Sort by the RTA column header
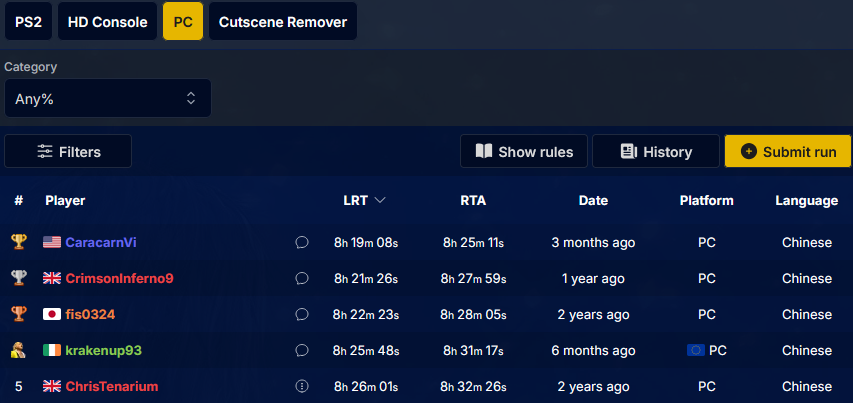This screenshot has width=853, height=403. (x=473, y=201)
